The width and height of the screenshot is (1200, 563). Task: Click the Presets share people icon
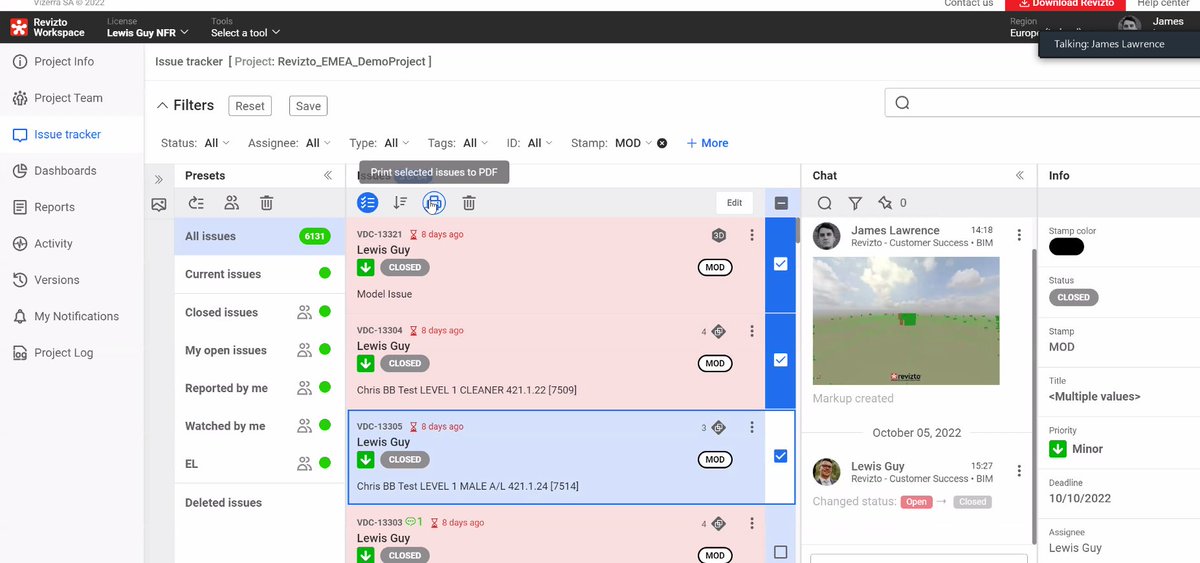[231, 203]
